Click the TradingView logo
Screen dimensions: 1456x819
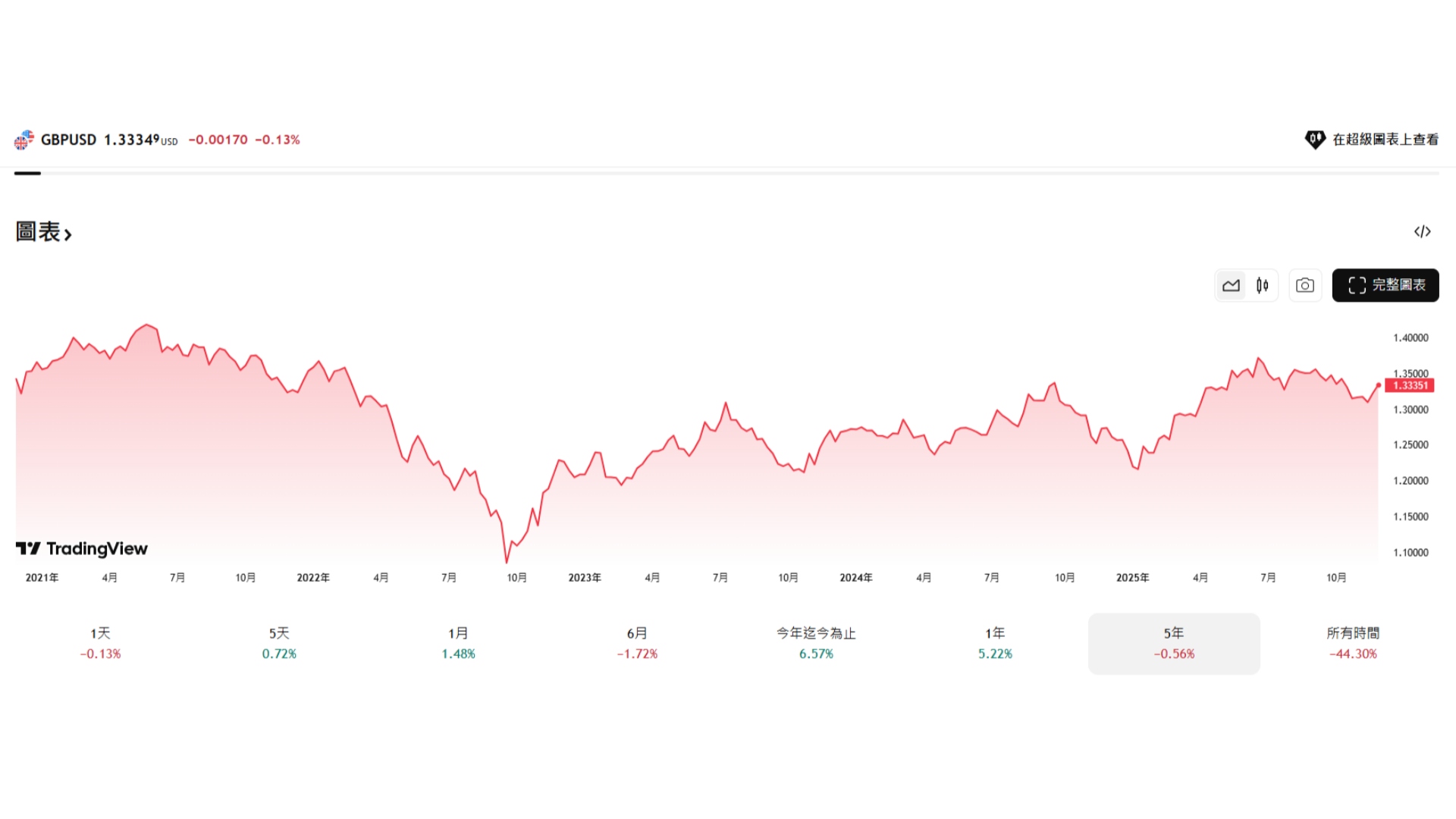[82, 548]
